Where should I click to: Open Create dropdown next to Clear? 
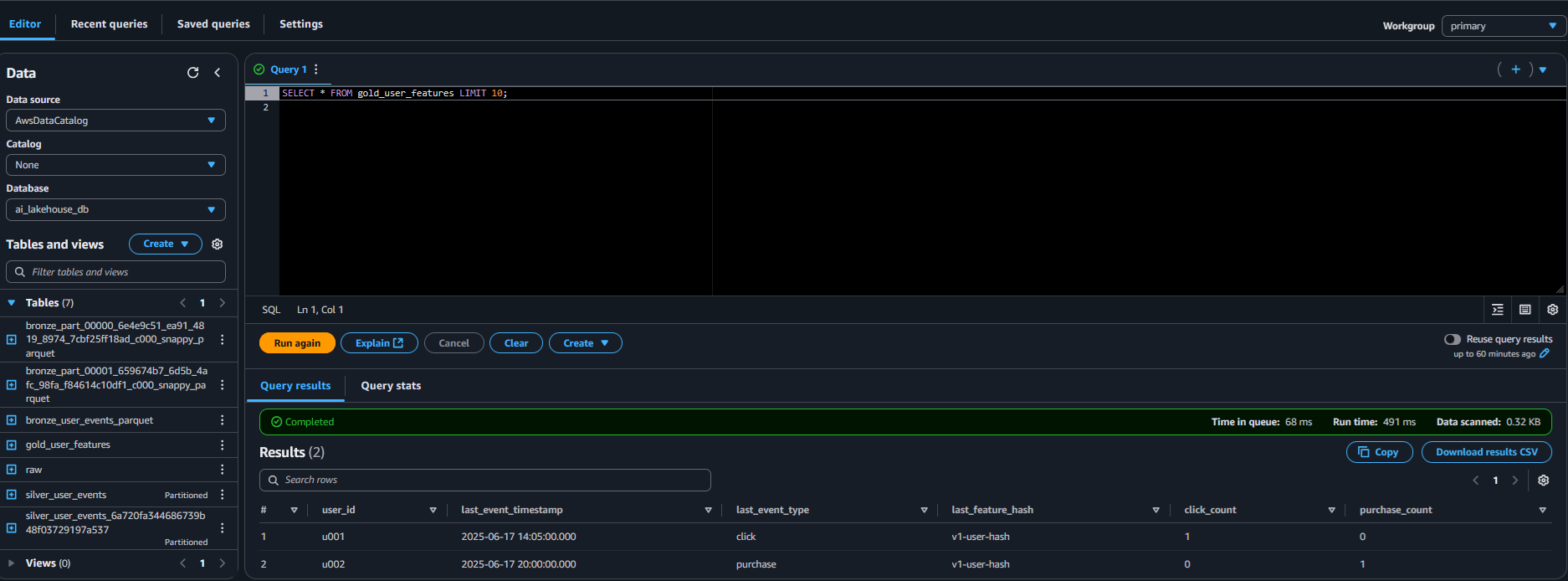[586, 343]
